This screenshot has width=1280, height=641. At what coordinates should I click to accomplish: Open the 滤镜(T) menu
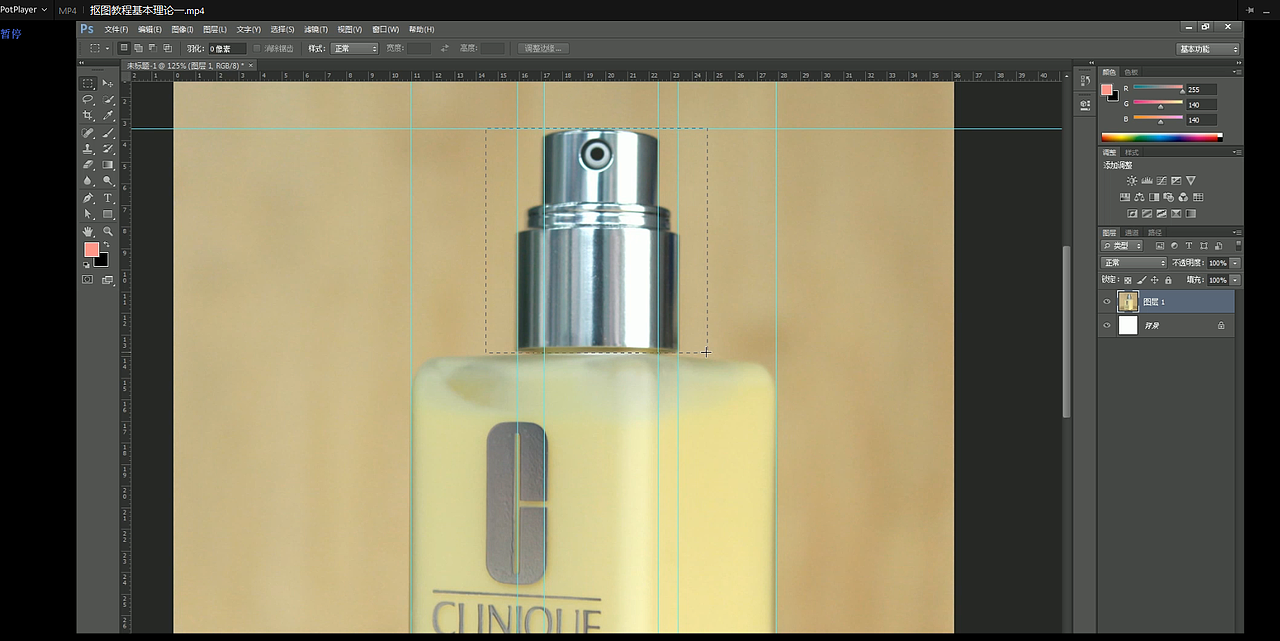tap(315, 30)
